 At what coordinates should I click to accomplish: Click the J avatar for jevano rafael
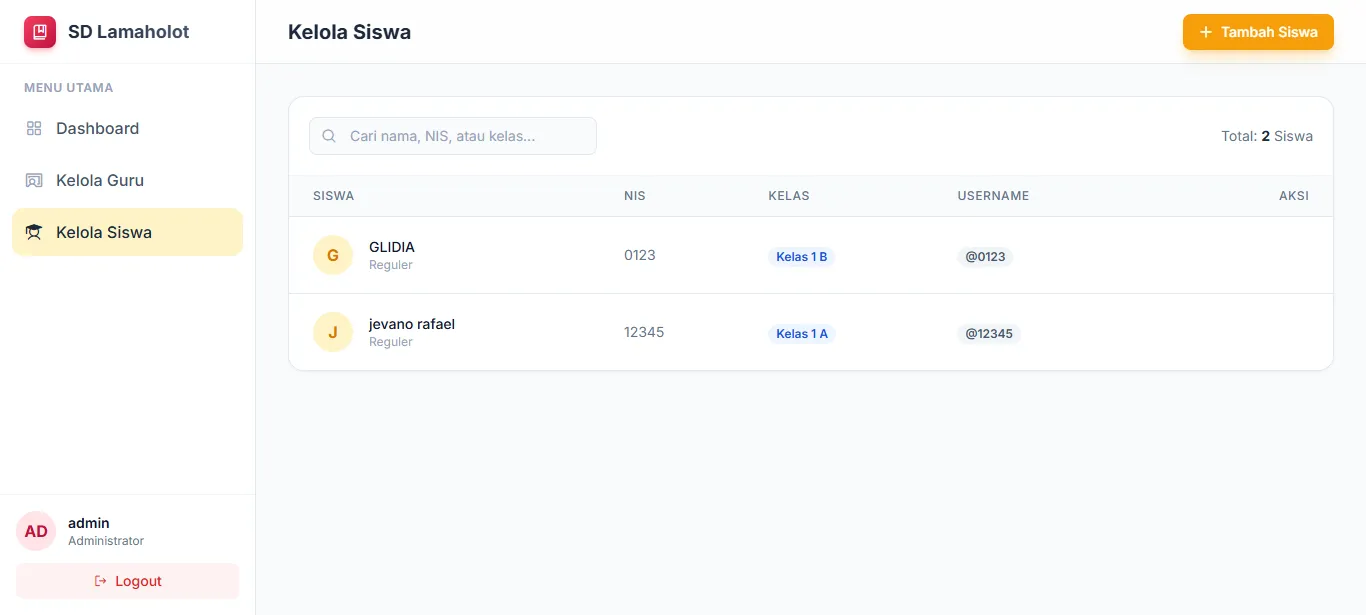coord(333,332)
